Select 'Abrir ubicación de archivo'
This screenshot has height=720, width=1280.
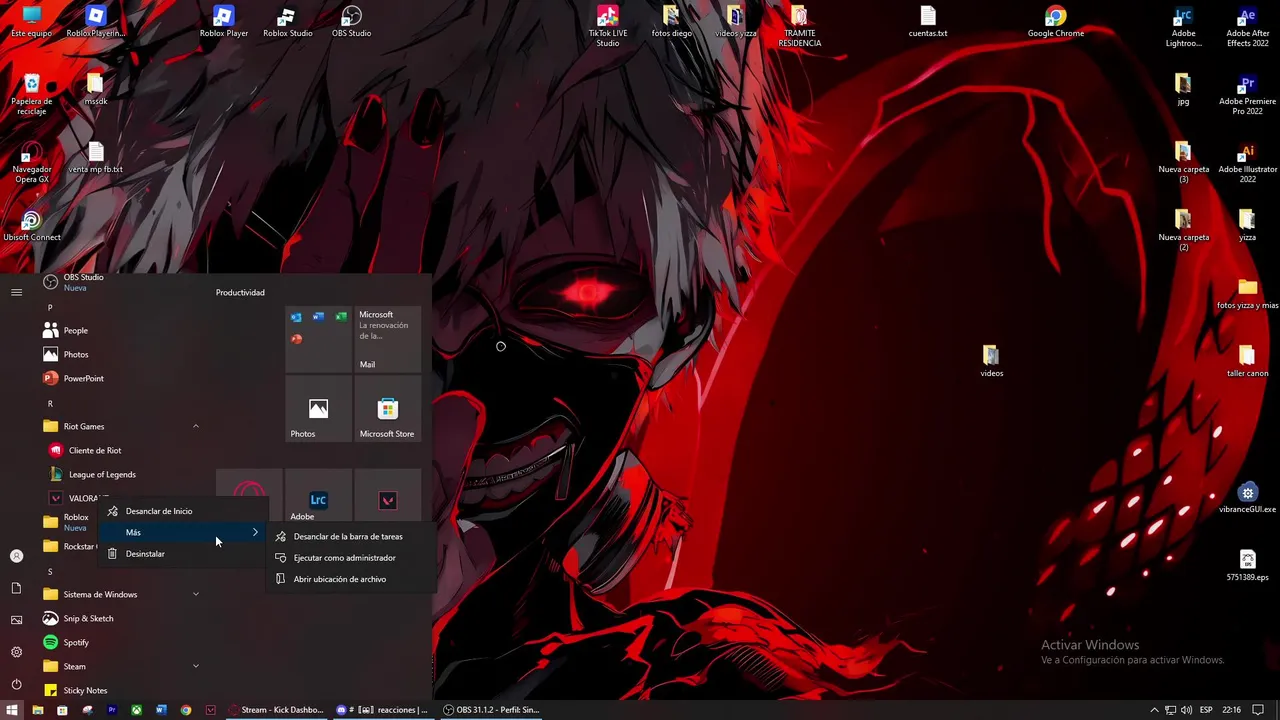point(340,579)
